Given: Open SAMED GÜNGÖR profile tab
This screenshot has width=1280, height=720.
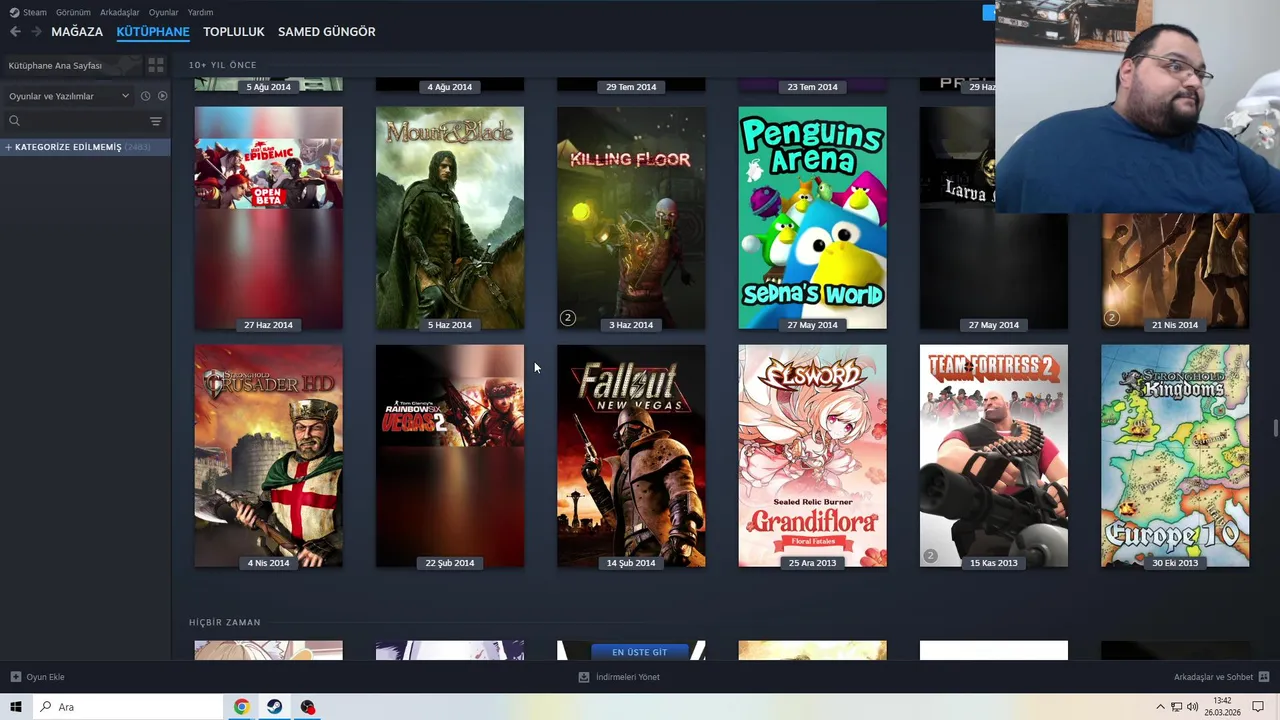Looking at the screenshot, I should [x=327, y=32].
